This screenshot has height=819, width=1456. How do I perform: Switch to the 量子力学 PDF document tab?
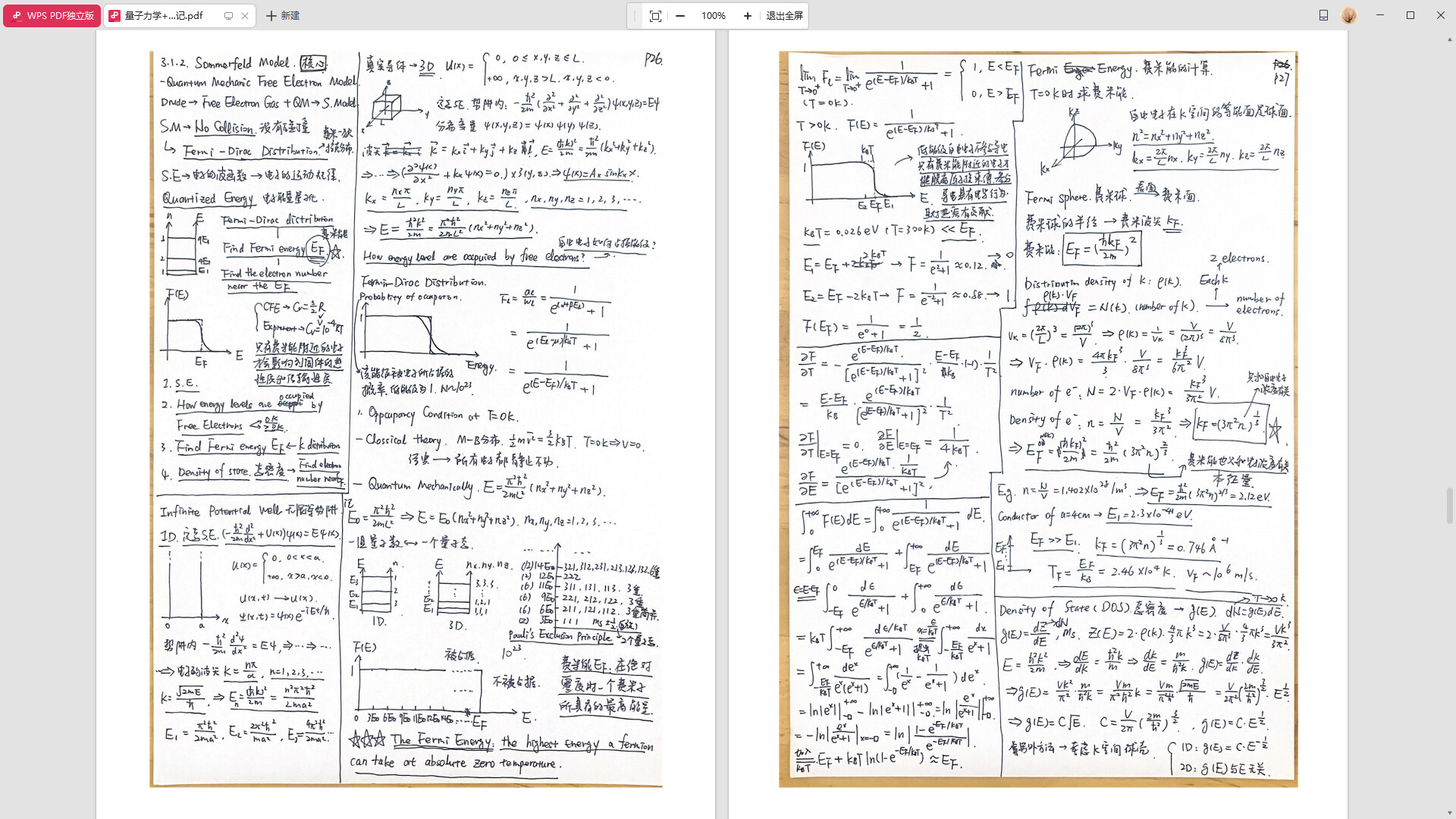tap(163, 15)
